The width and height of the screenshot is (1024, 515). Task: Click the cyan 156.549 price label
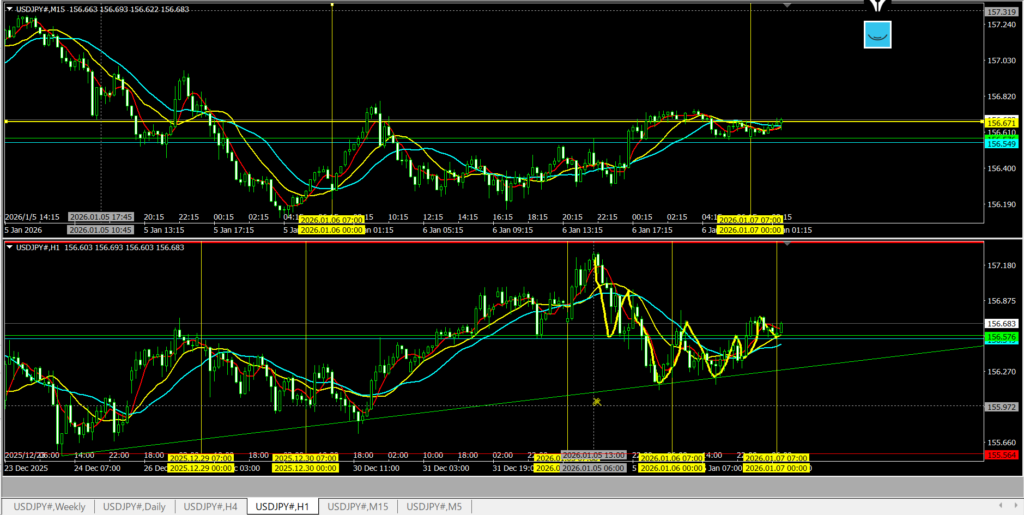click(x=1001, y=144)
